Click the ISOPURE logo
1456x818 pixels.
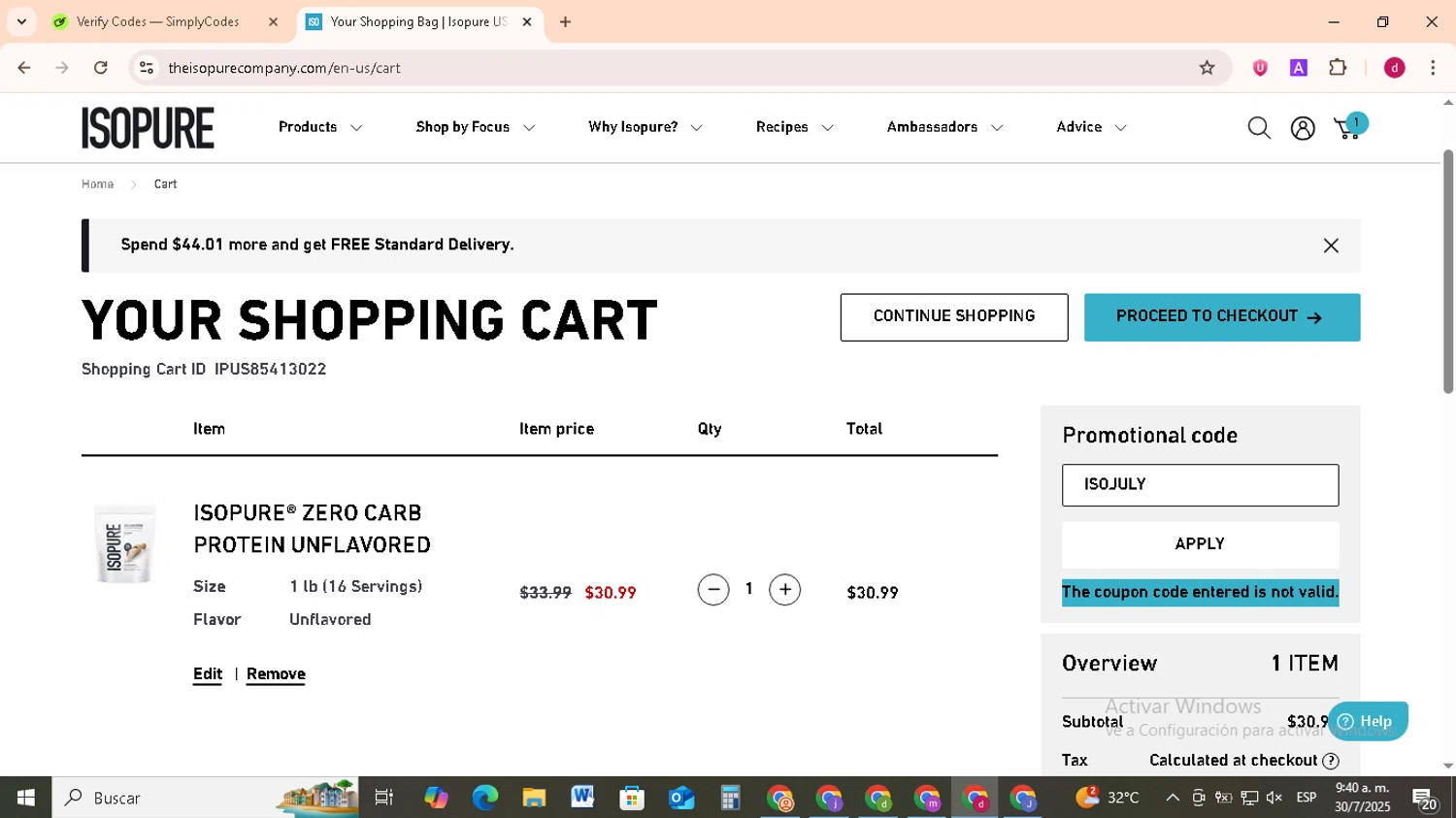148,128
